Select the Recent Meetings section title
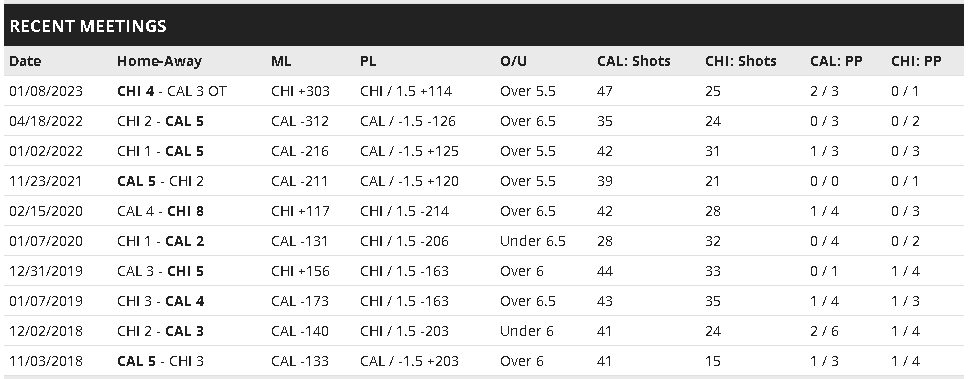This screenshot has height=379, width=968. click(x=88, y=26)
